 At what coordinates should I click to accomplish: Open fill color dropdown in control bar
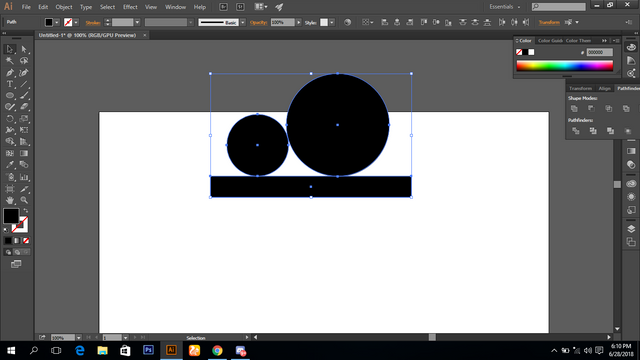[57, 22]
